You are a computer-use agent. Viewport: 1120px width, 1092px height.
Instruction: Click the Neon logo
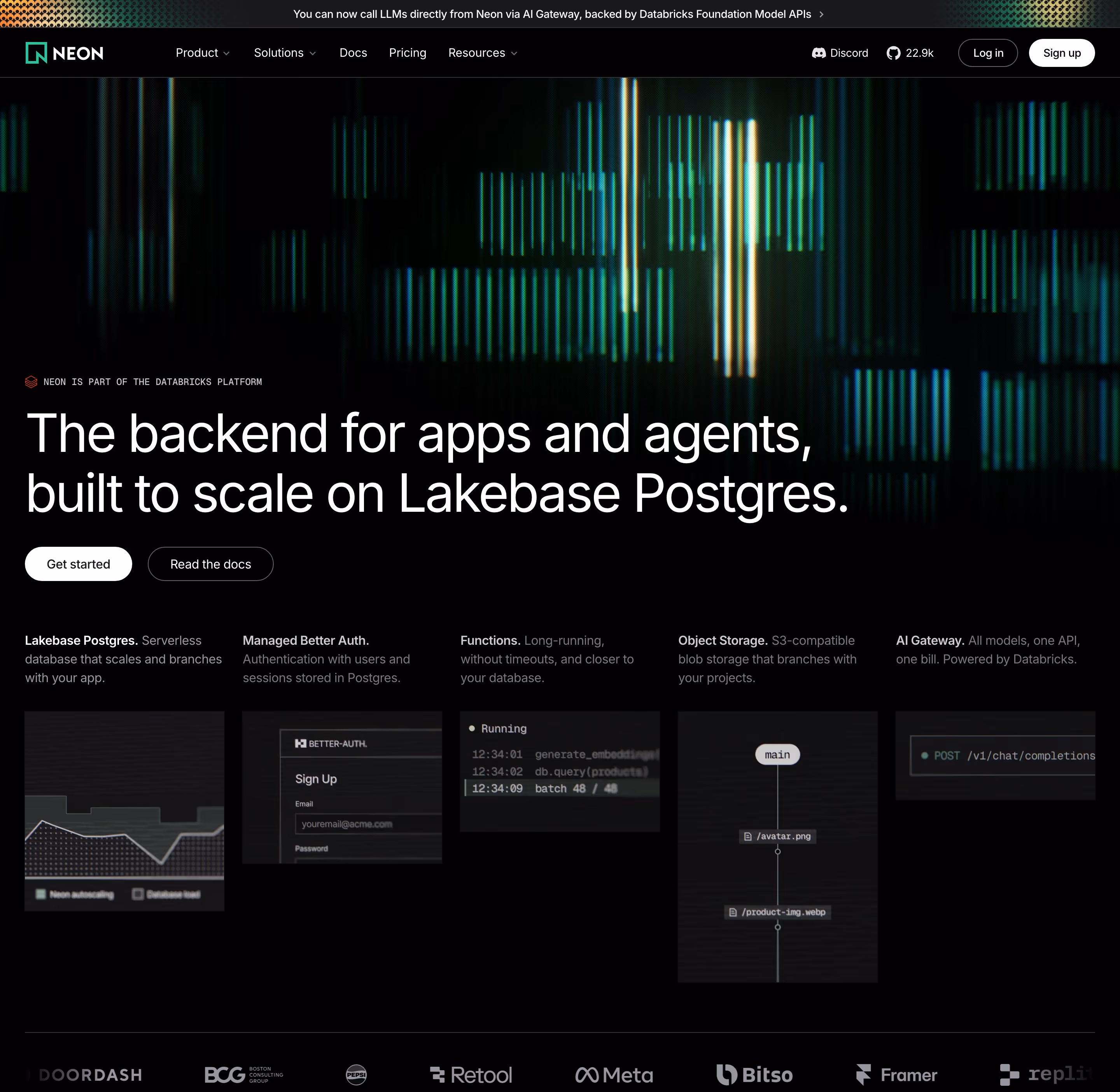coord(64,53)
